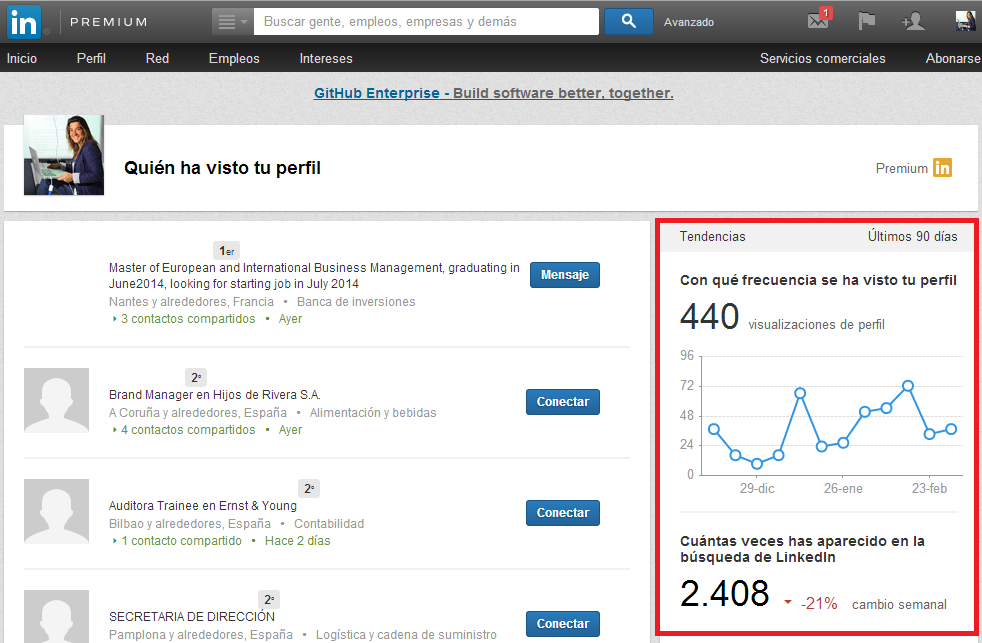Click the search input field
982x643 pixels.
tap(425, 20)
